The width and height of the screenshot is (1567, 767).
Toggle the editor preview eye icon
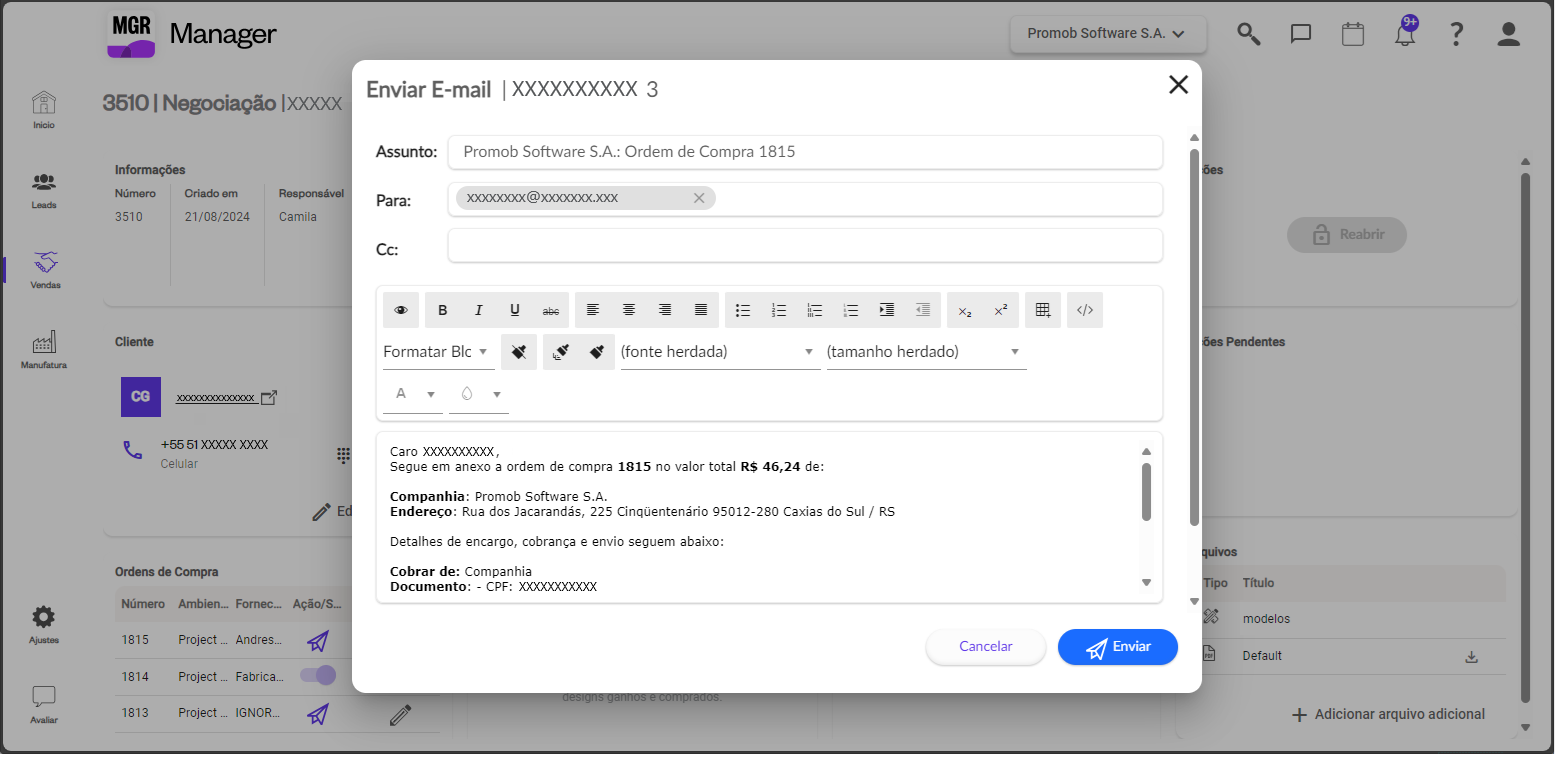click(401, 310)
